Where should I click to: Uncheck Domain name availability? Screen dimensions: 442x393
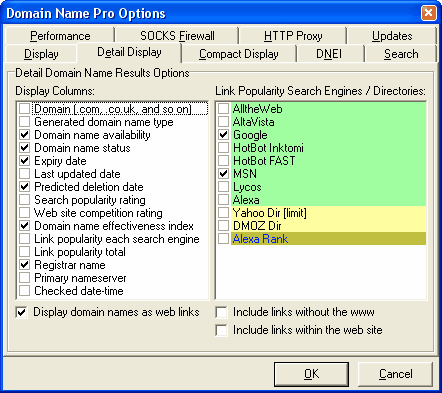pyautogui.click(x=24, y=135)
